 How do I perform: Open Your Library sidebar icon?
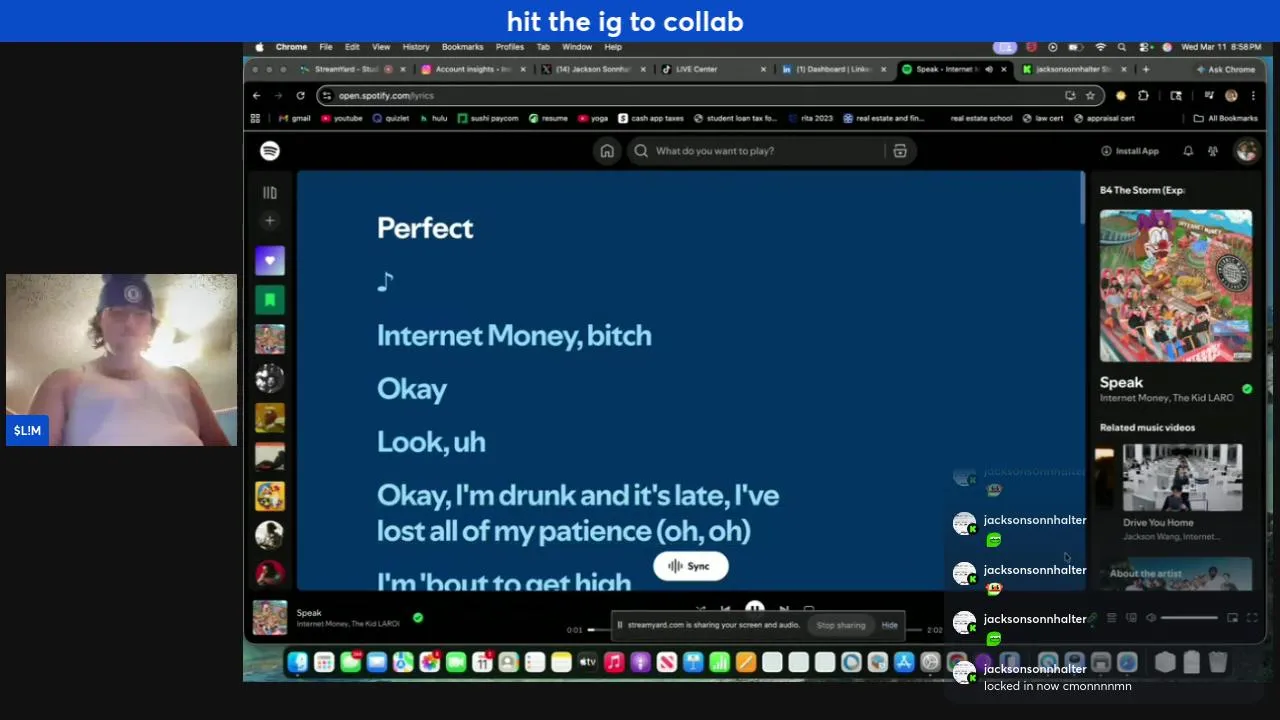pyautogui.click(x=269, y=192)
